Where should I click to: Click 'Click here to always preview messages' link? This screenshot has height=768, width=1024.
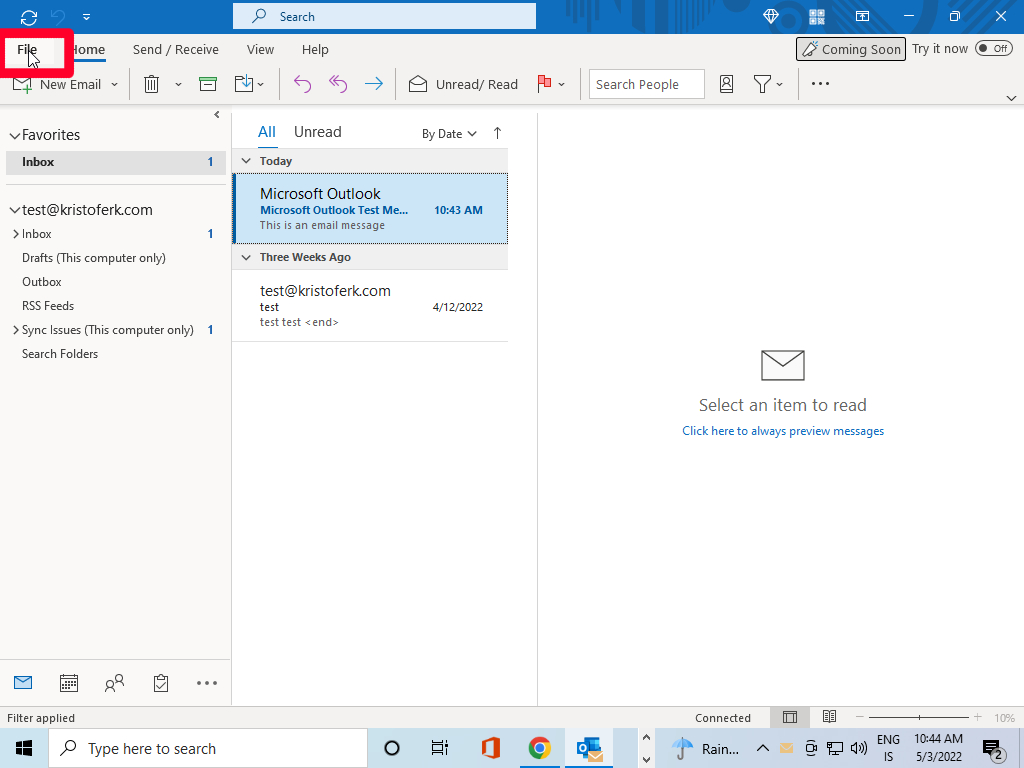pos(783,431)
